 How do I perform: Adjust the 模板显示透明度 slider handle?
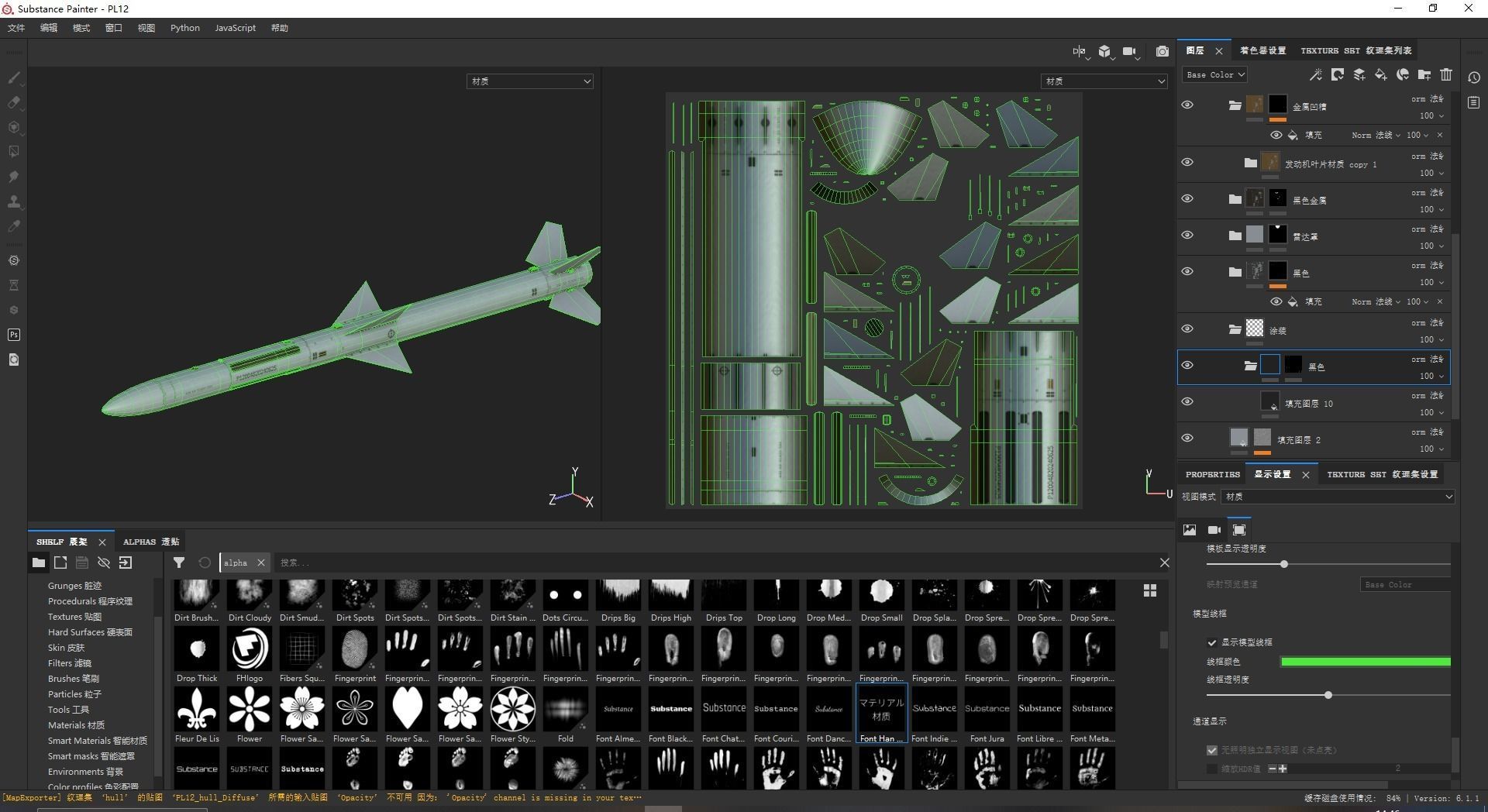(x=1284, y=564)
